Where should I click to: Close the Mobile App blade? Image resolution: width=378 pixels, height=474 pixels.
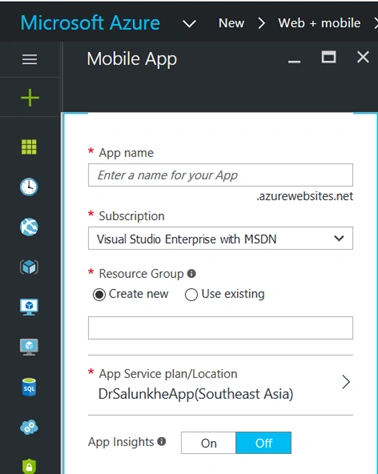coord(363,57)
